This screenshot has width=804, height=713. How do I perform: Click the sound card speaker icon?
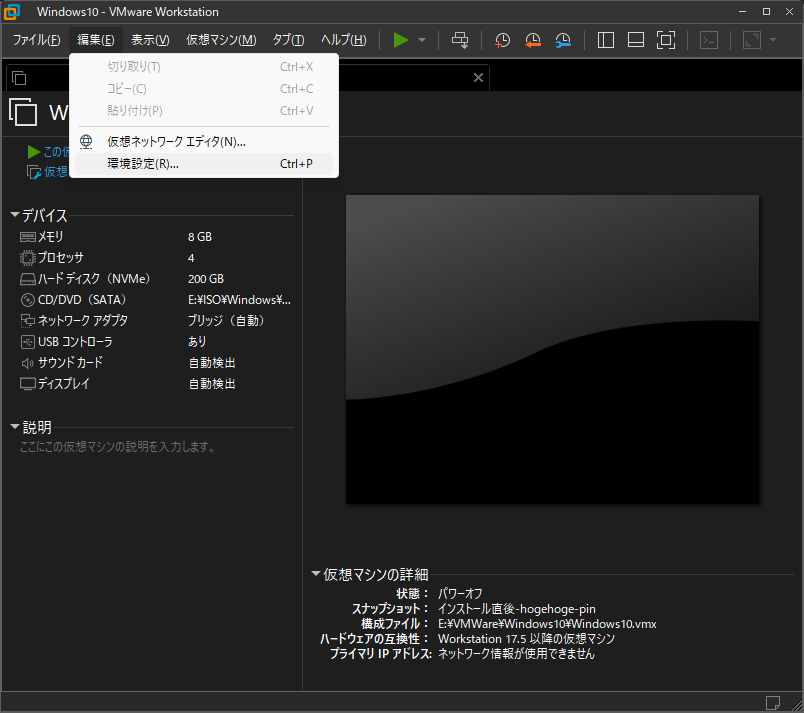28,363
